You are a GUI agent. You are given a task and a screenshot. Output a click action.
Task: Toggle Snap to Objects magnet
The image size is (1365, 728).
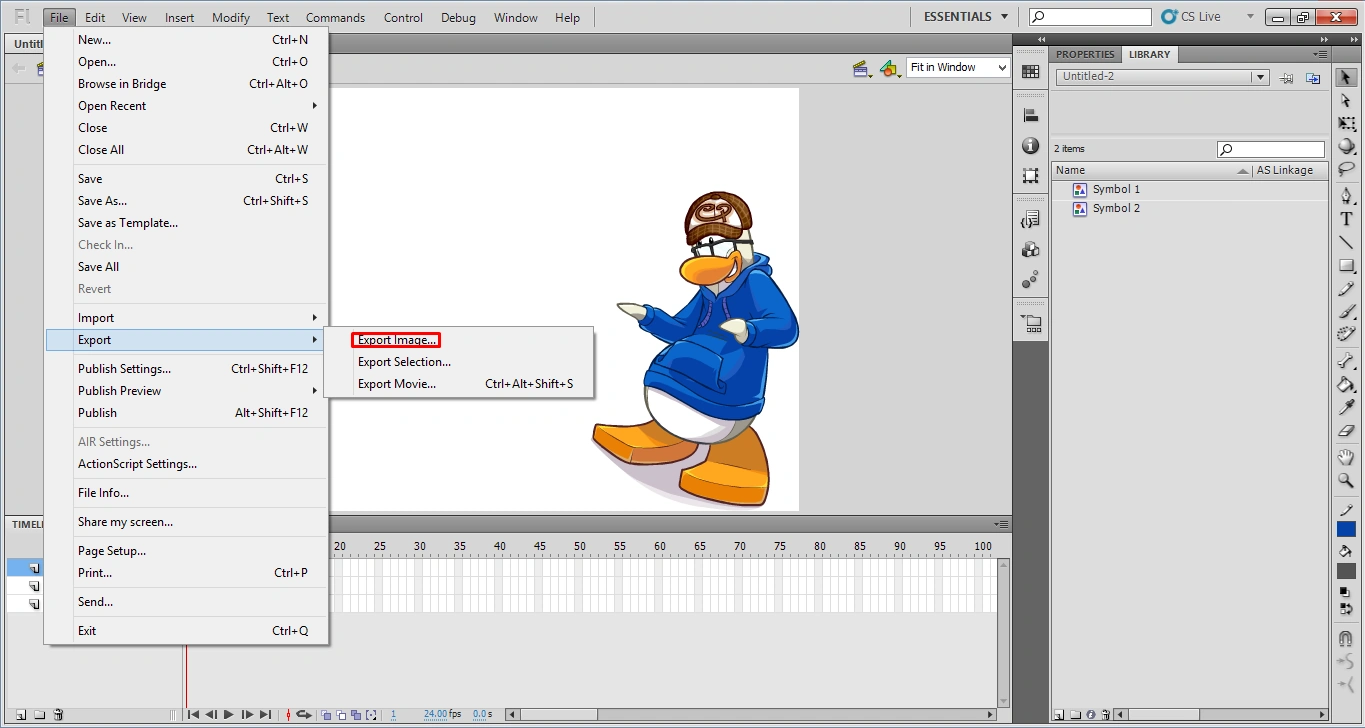(1346, 638)
